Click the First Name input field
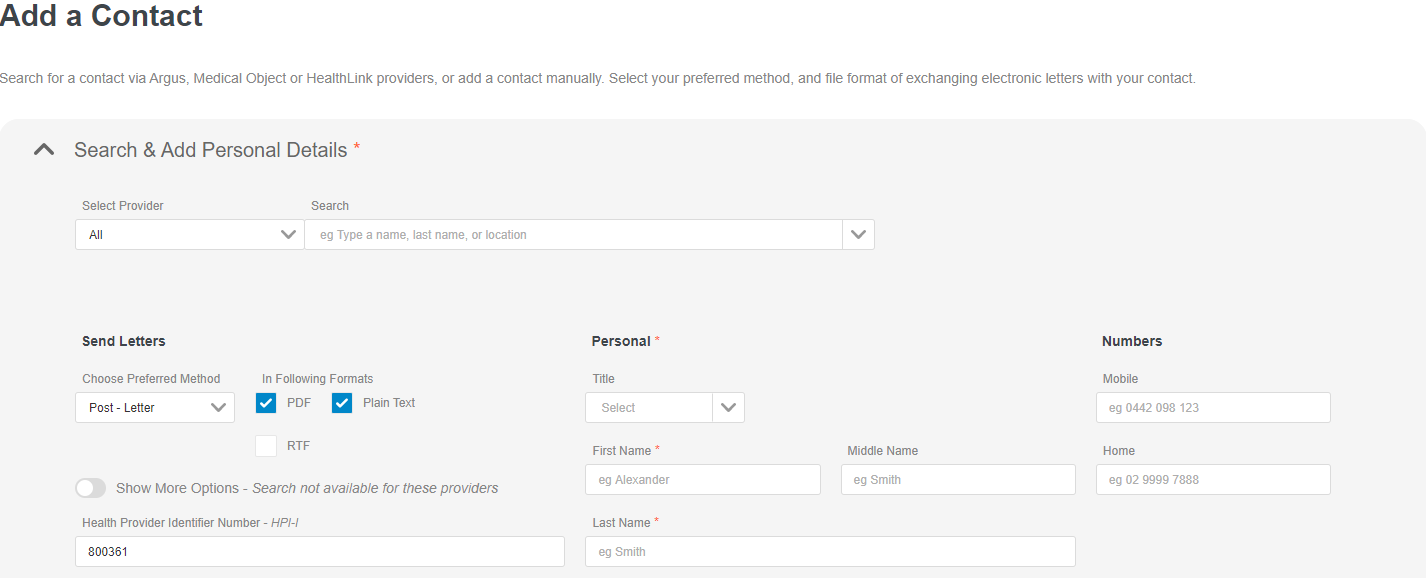The width and height of the screenshot is (1426, 578). (x=703, y=479)
